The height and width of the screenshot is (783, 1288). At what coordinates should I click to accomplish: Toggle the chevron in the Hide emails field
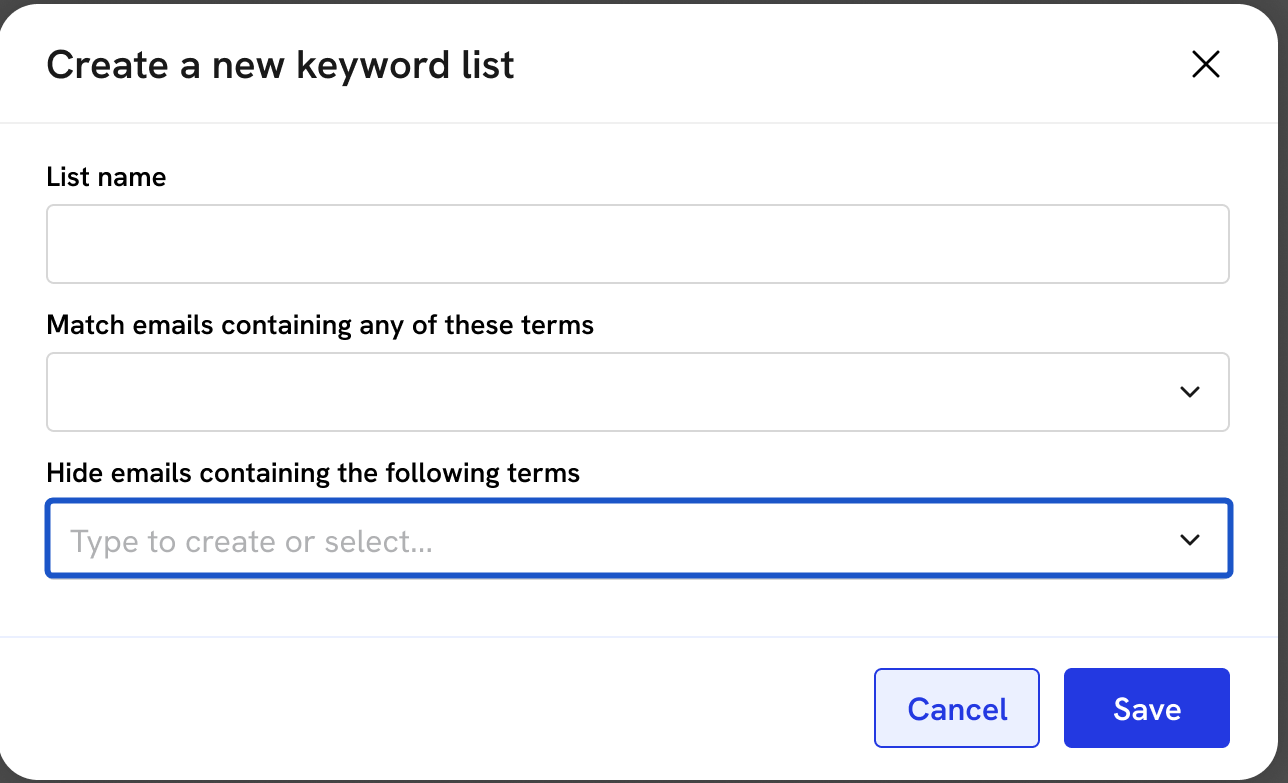pos(1189,540)
